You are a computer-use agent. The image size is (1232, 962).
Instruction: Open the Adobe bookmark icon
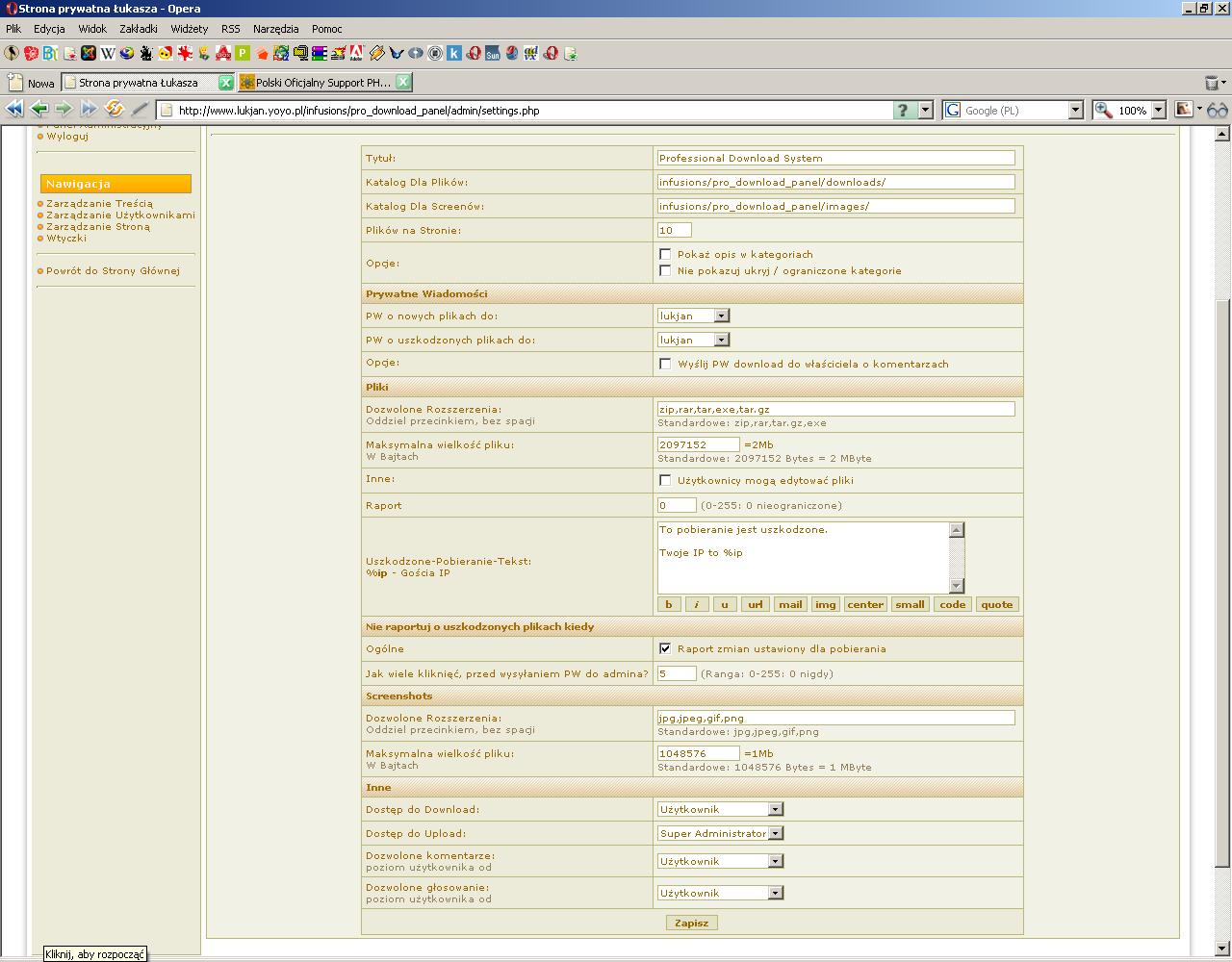(356, 54)
